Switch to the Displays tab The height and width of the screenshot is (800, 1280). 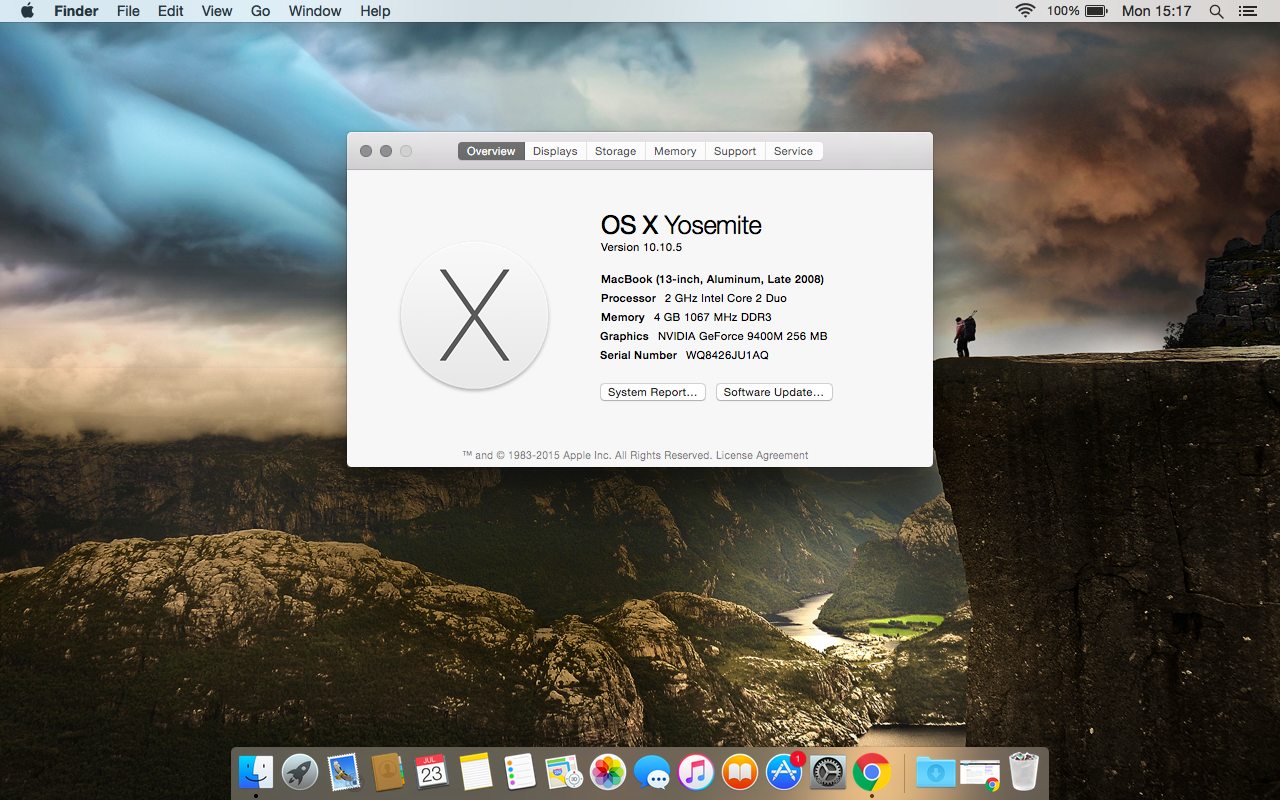(x=555, y=151)
